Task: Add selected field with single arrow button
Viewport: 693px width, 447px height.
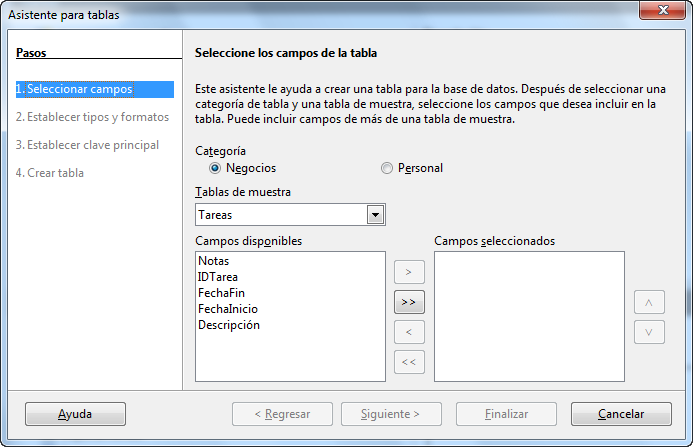Action: (409, 272)
